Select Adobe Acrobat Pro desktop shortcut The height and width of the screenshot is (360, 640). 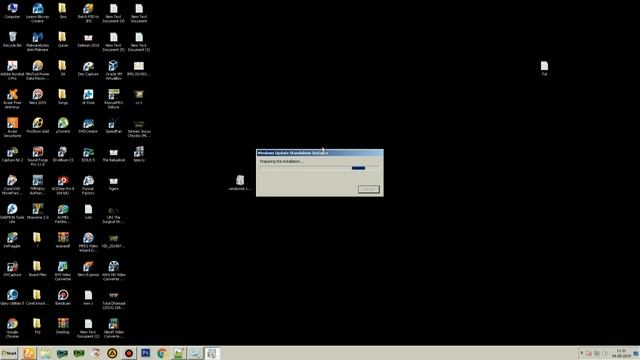click(12, 70)
